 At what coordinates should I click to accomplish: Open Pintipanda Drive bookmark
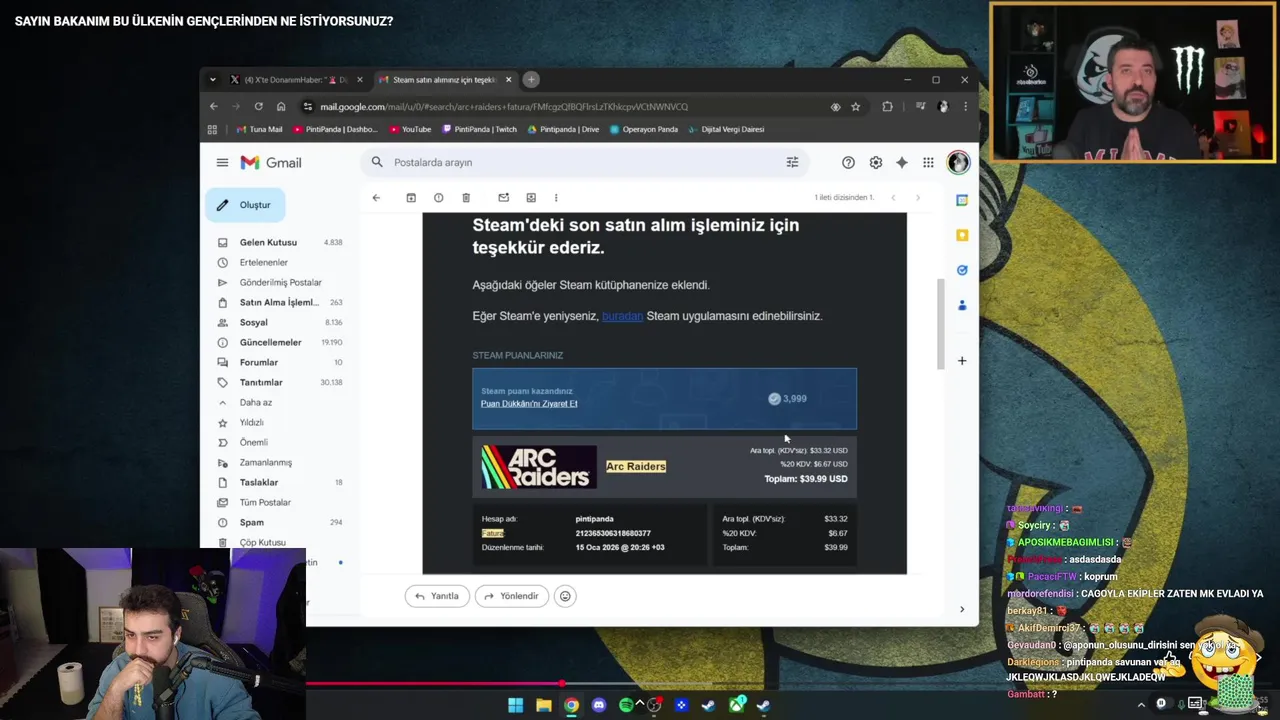tap(563, 129)
